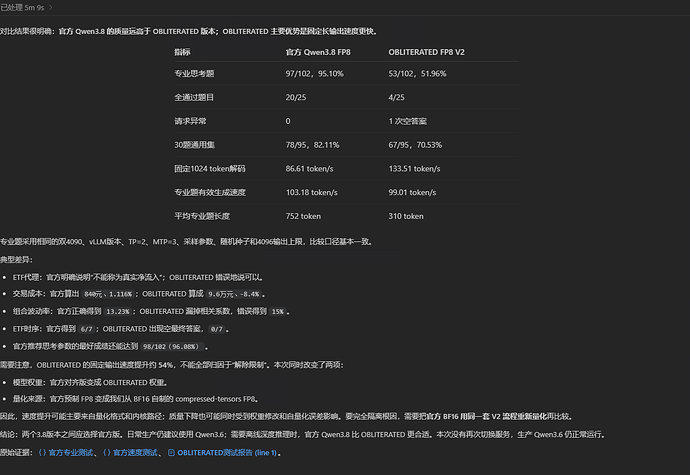Click the '67/95, 70.53%' cell

point(415,145)
